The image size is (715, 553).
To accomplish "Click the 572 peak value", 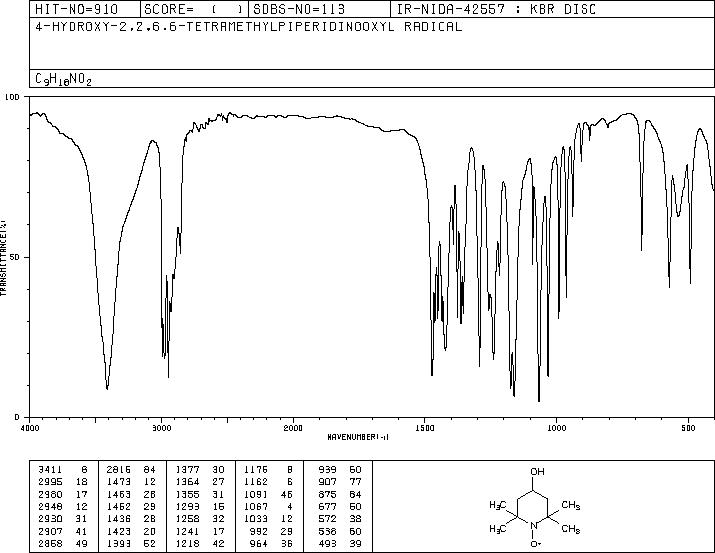I will pyautogui.click(x=327, y=519).
